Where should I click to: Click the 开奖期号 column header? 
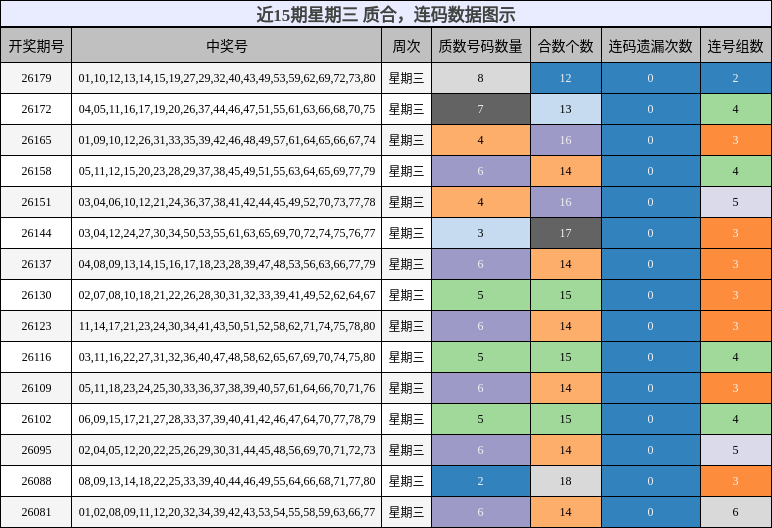click(x=36, y=45)
